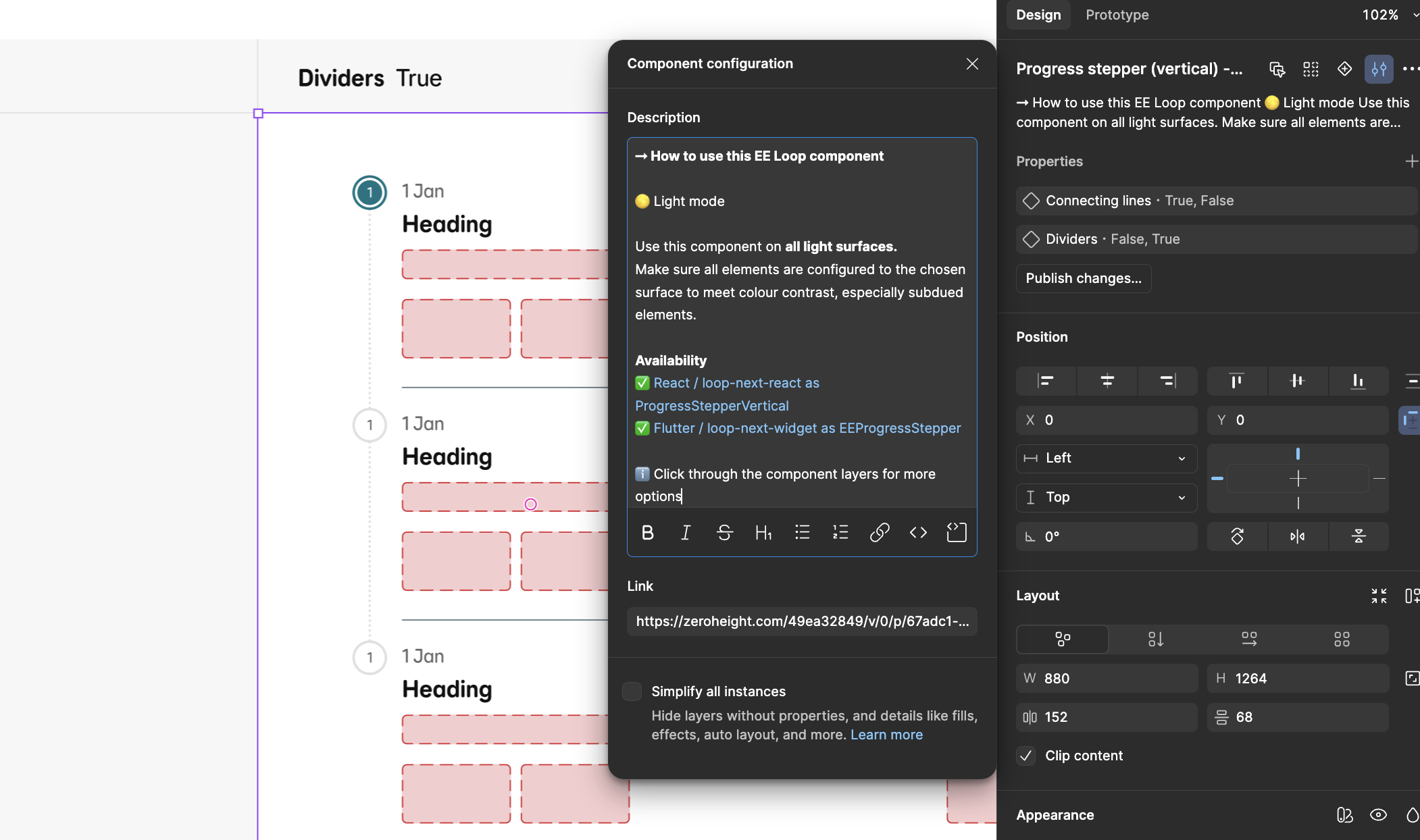Select the active step 1 circle on canvas
This screenshot has width=1420, height=840.
pyautogui.click(x=370, y=192)
